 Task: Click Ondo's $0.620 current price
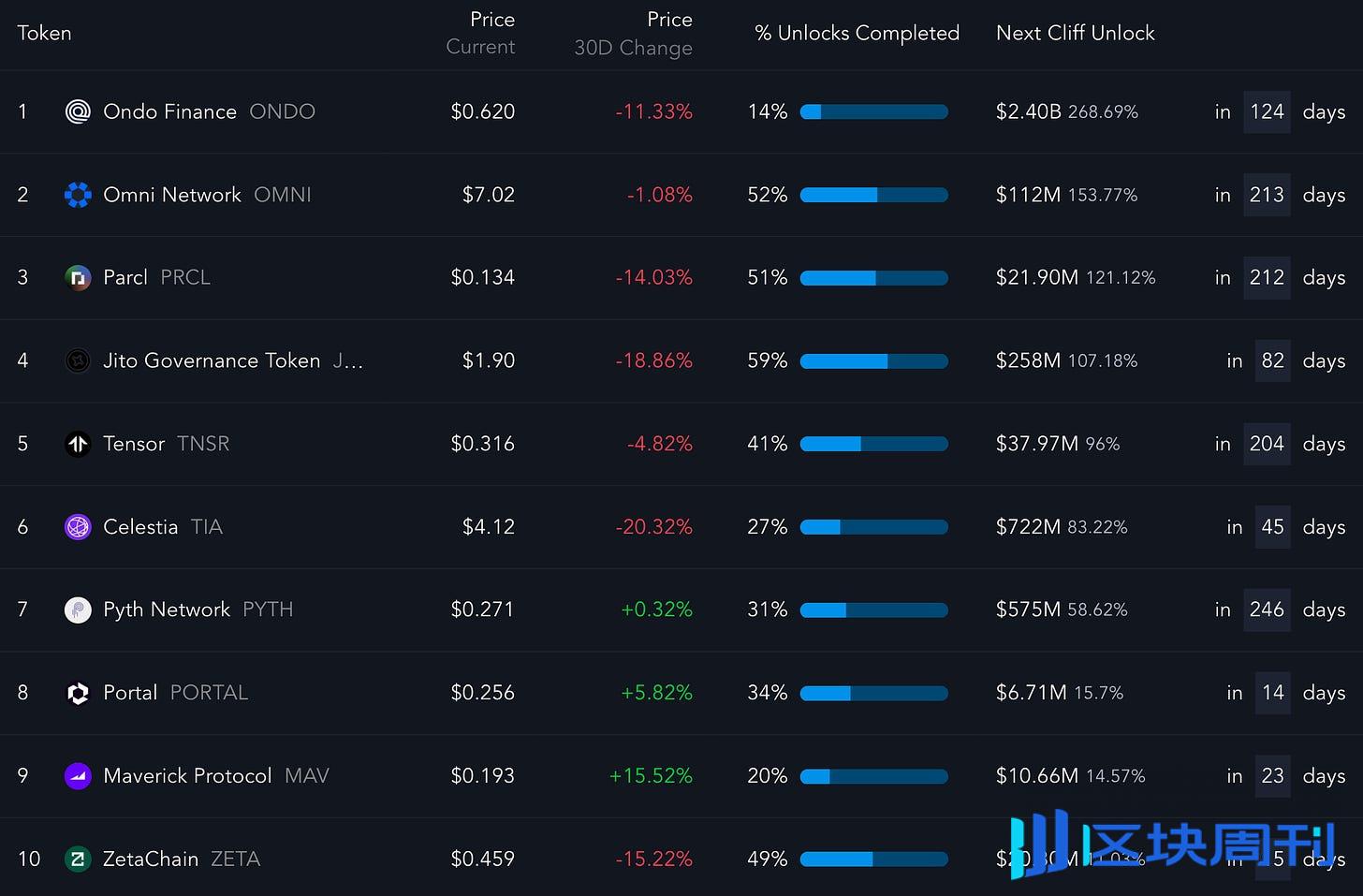click(483, 111)
